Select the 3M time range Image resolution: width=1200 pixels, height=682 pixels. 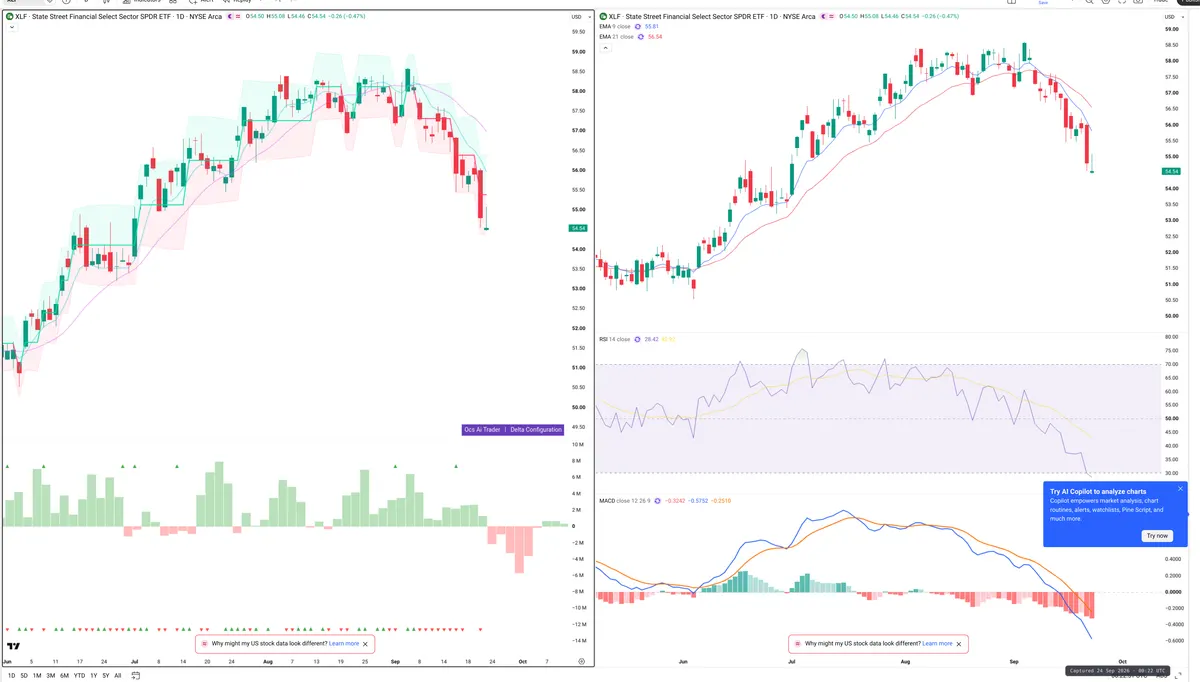pyautogui.click(x=51, y=675)
